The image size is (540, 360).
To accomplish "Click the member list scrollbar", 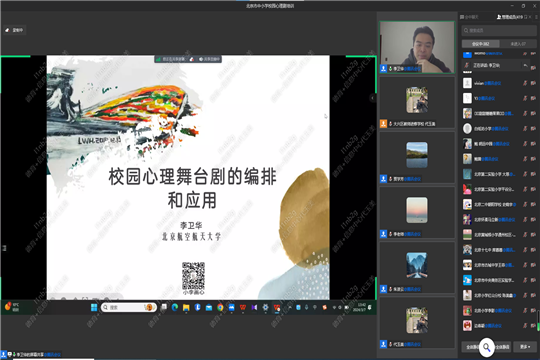I will (538, 321).
